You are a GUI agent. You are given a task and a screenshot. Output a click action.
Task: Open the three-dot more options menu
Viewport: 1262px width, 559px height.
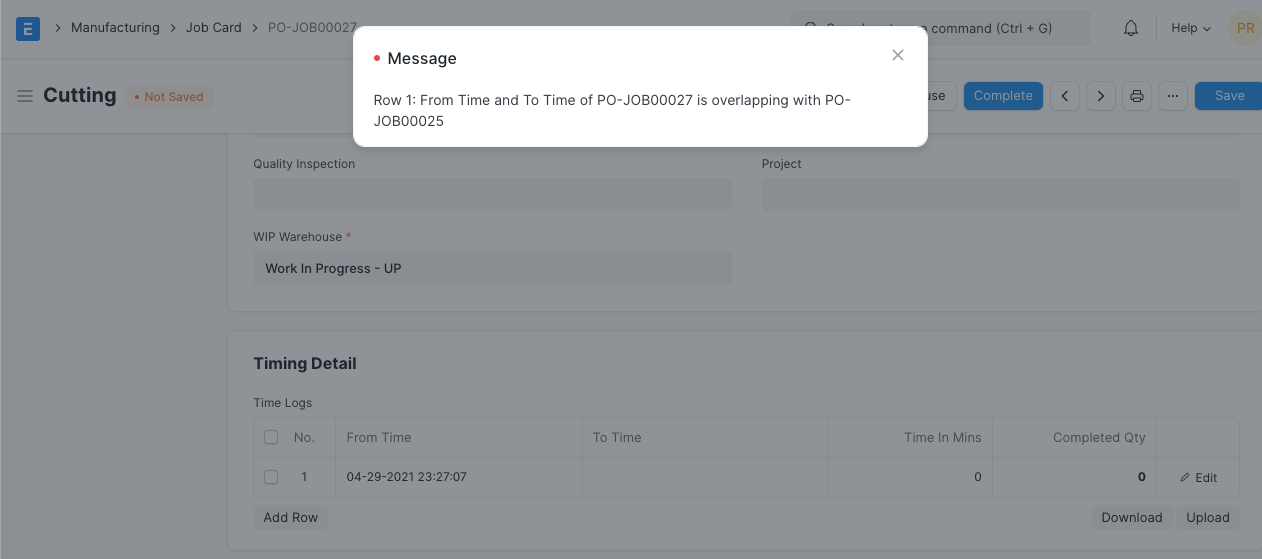pyautogui.click(x=1173, y=96)
